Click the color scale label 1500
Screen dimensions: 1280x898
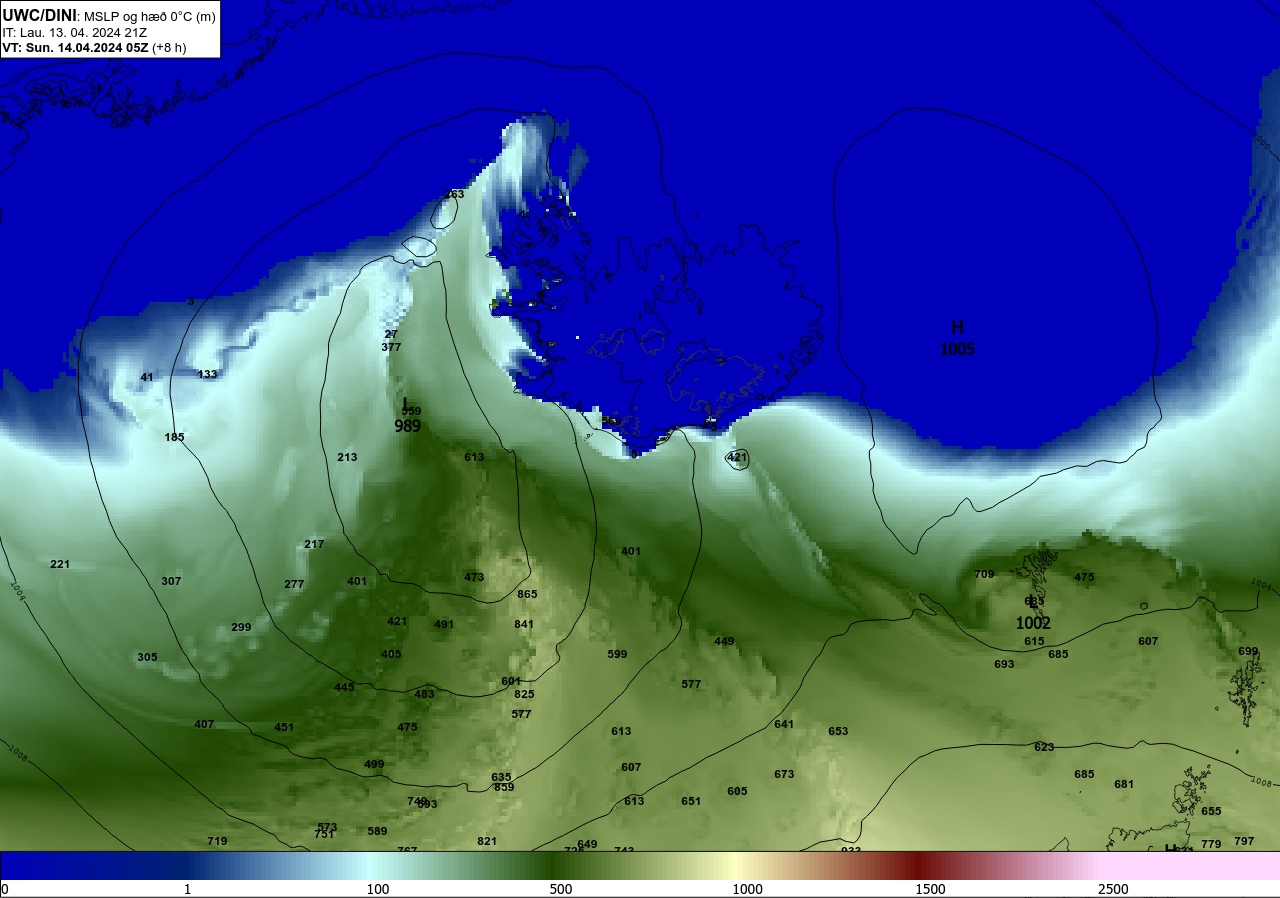(930, 889)
